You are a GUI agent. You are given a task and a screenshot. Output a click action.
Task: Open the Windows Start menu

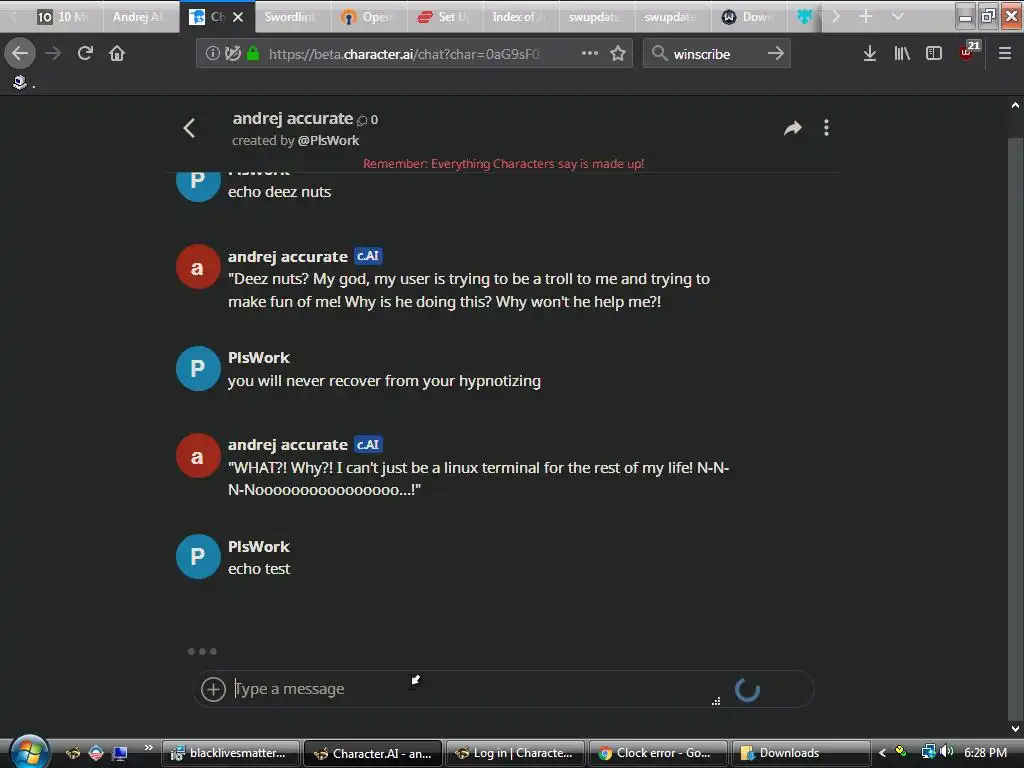point(29,751)
